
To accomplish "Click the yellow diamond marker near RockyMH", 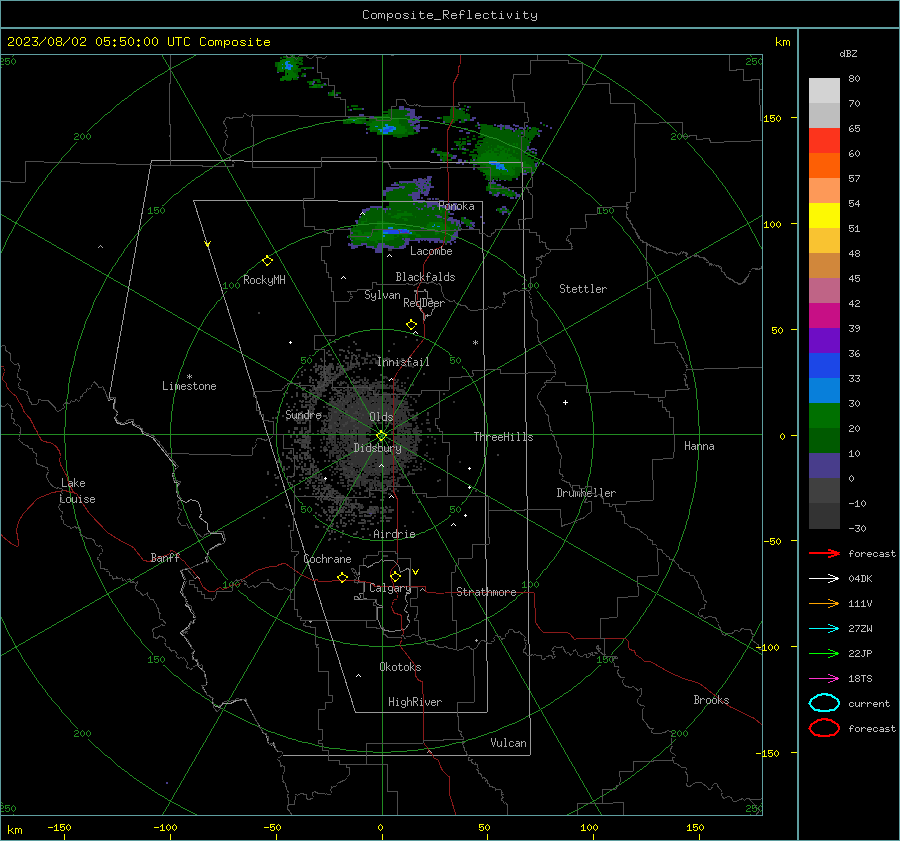I will pos(267,261).
